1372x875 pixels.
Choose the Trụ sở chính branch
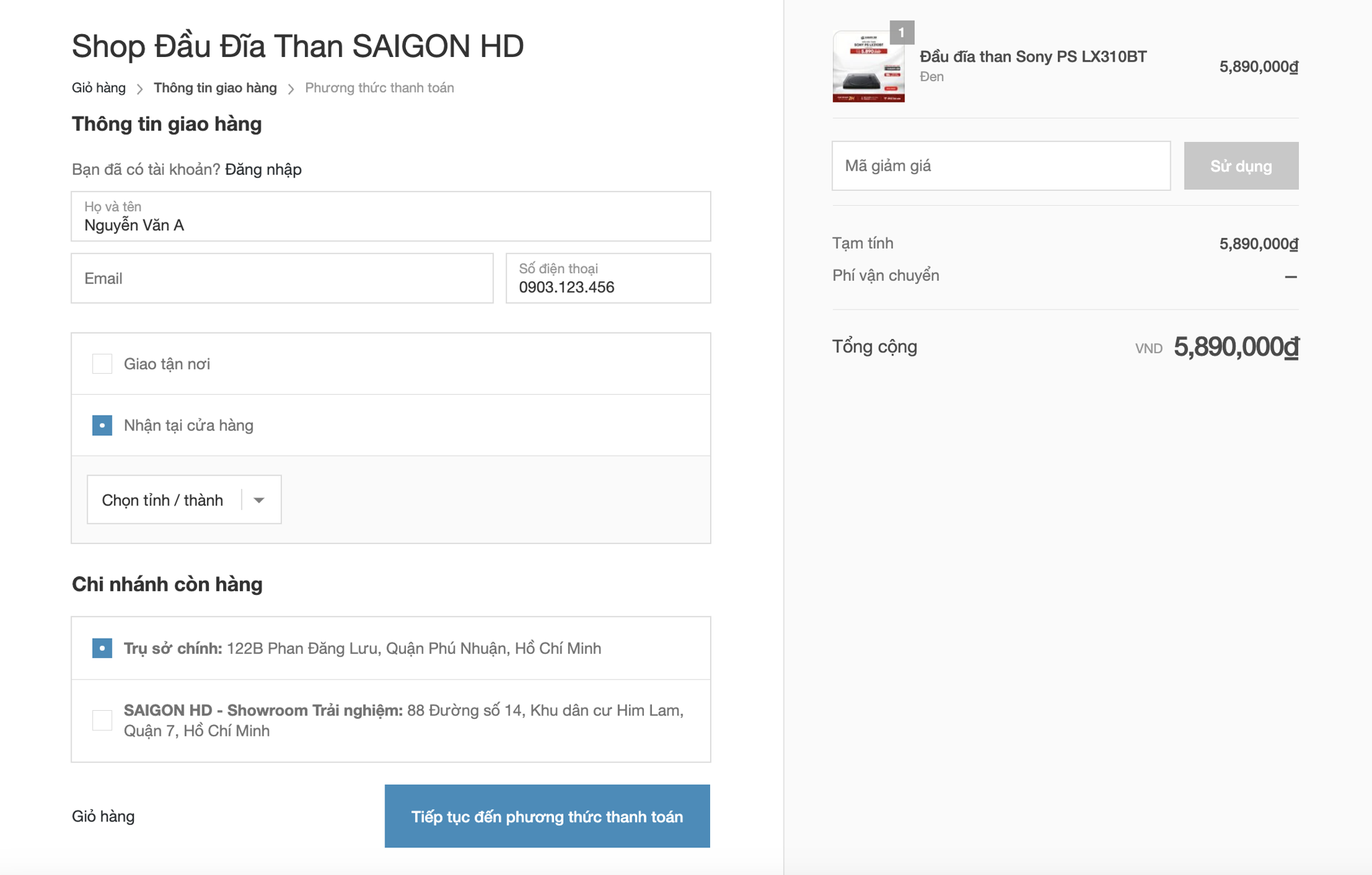(x=102, y=649)
